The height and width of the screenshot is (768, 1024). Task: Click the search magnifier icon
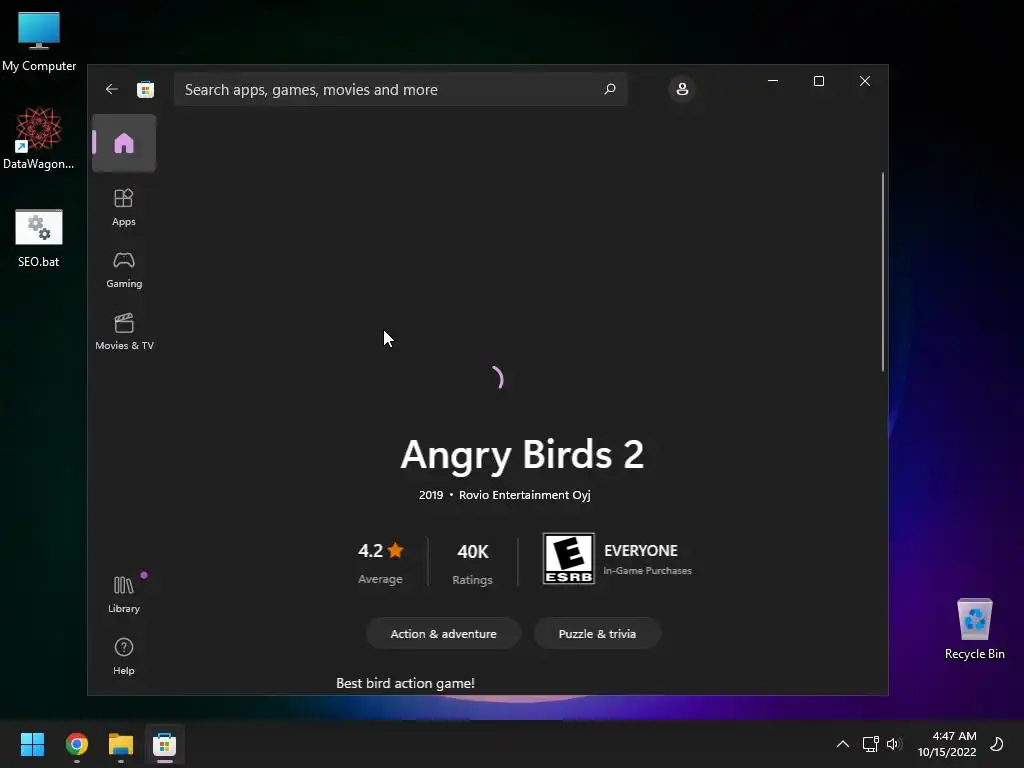610,89
